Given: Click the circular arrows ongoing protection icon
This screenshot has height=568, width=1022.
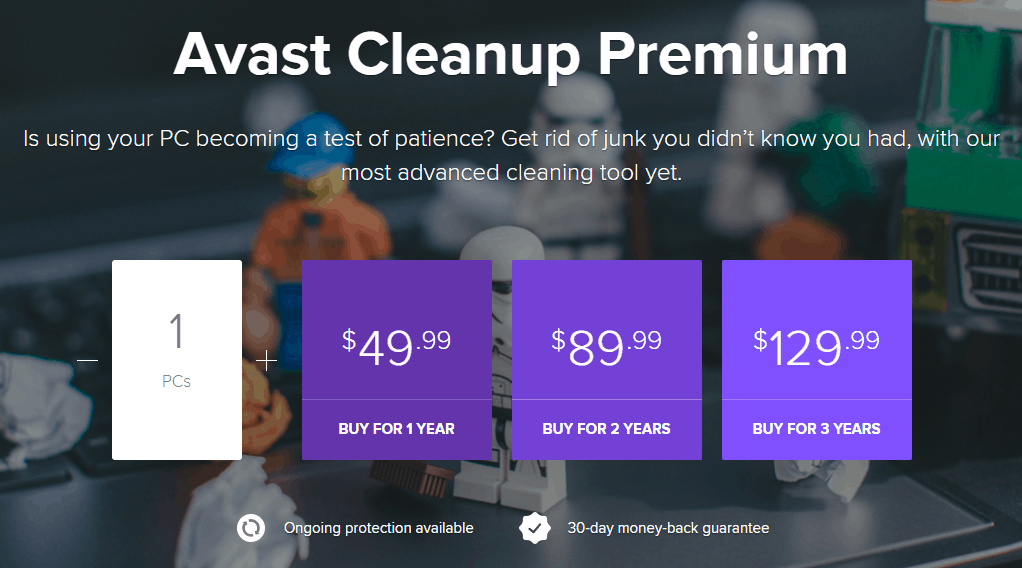Looking at the screenshot, I should coord(251,528).
